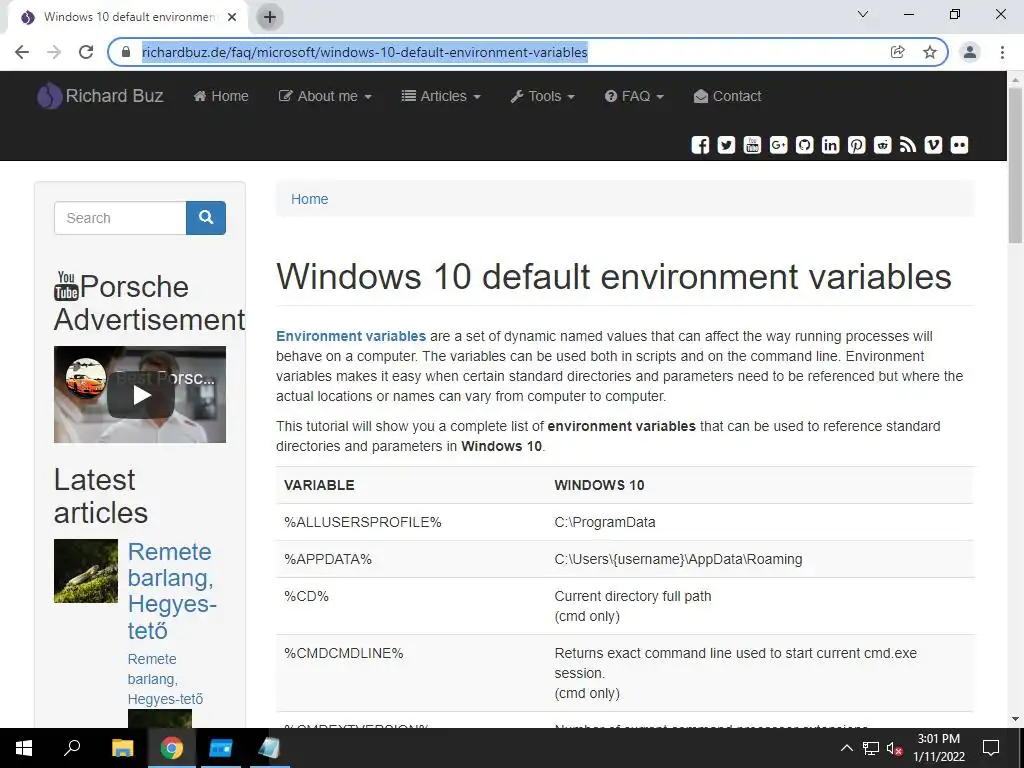The image size is (1024, 768).
Task: Go back to the previous page
Action: (x=22, y=52)
